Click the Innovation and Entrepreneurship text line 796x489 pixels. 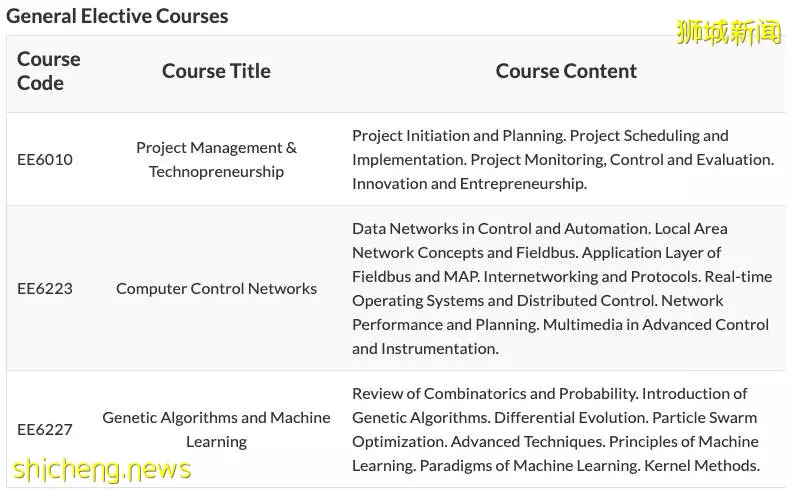click(470, 183)
